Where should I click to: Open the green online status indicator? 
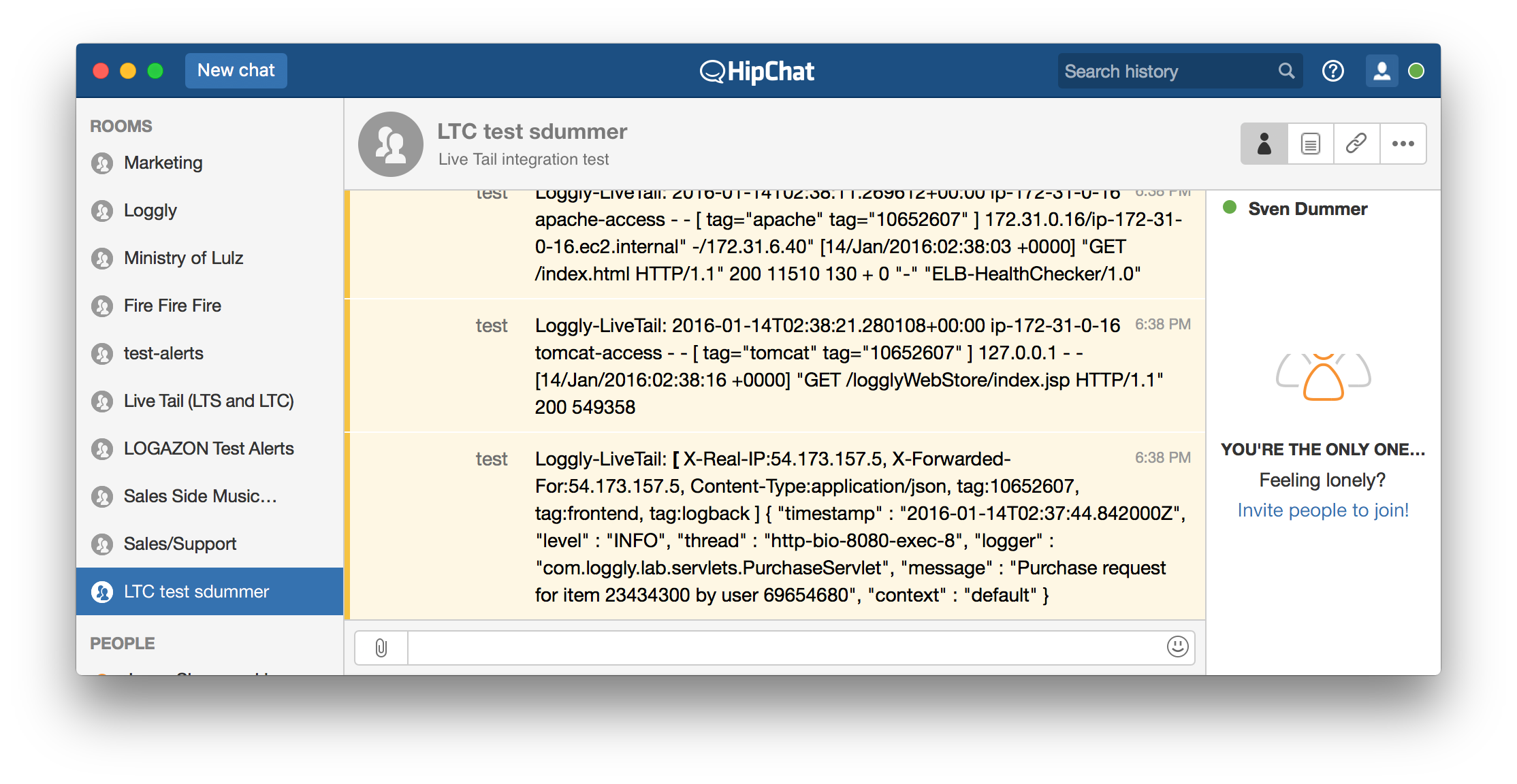point(1416,71)
